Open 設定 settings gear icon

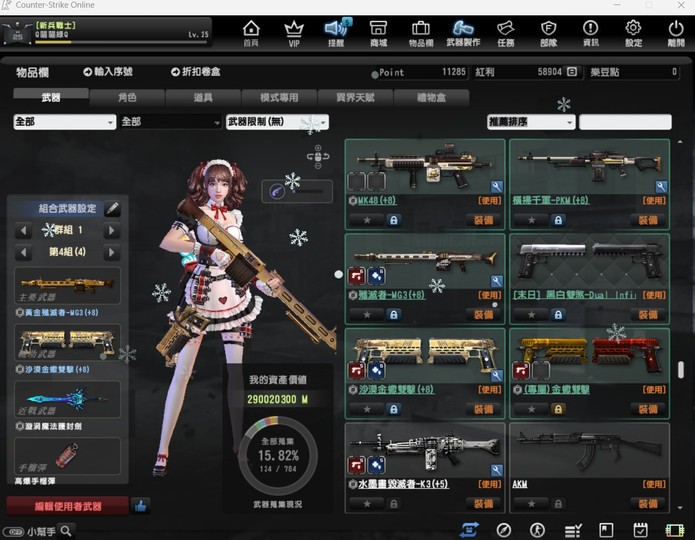(633, 33)
